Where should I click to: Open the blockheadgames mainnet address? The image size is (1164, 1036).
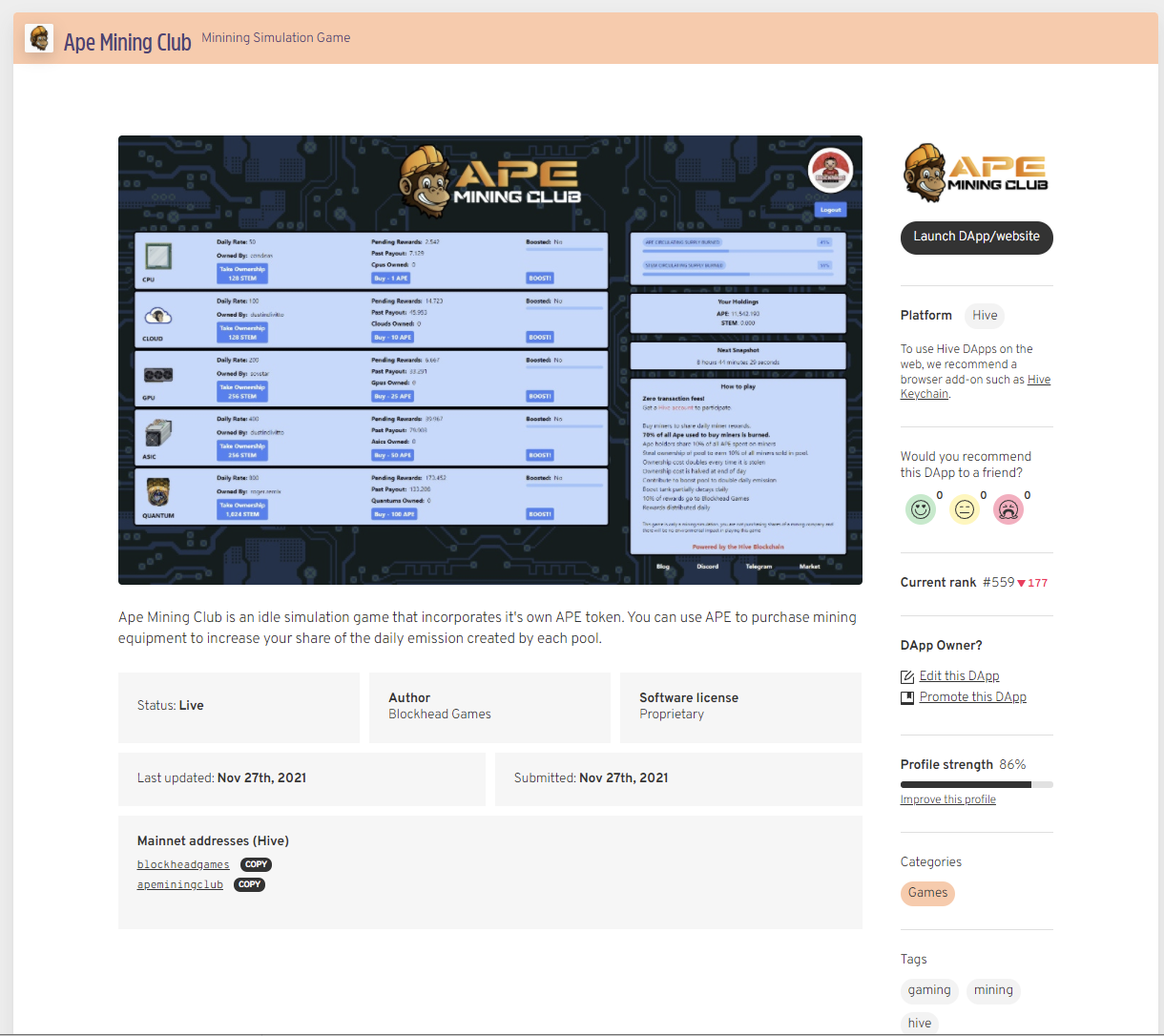coord(183,864)
